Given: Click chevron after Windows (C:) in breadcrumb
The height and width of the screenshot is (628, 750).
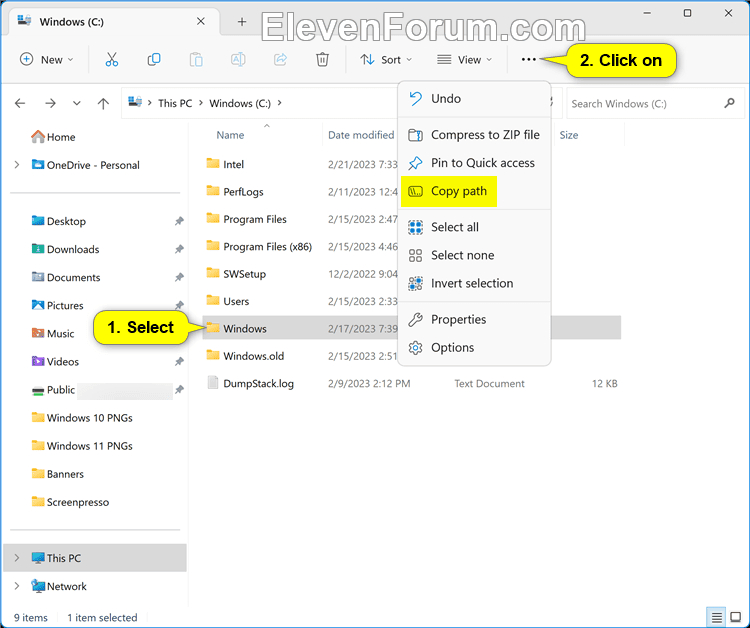Looking at the screenshot, I should [x=279, y=103].
